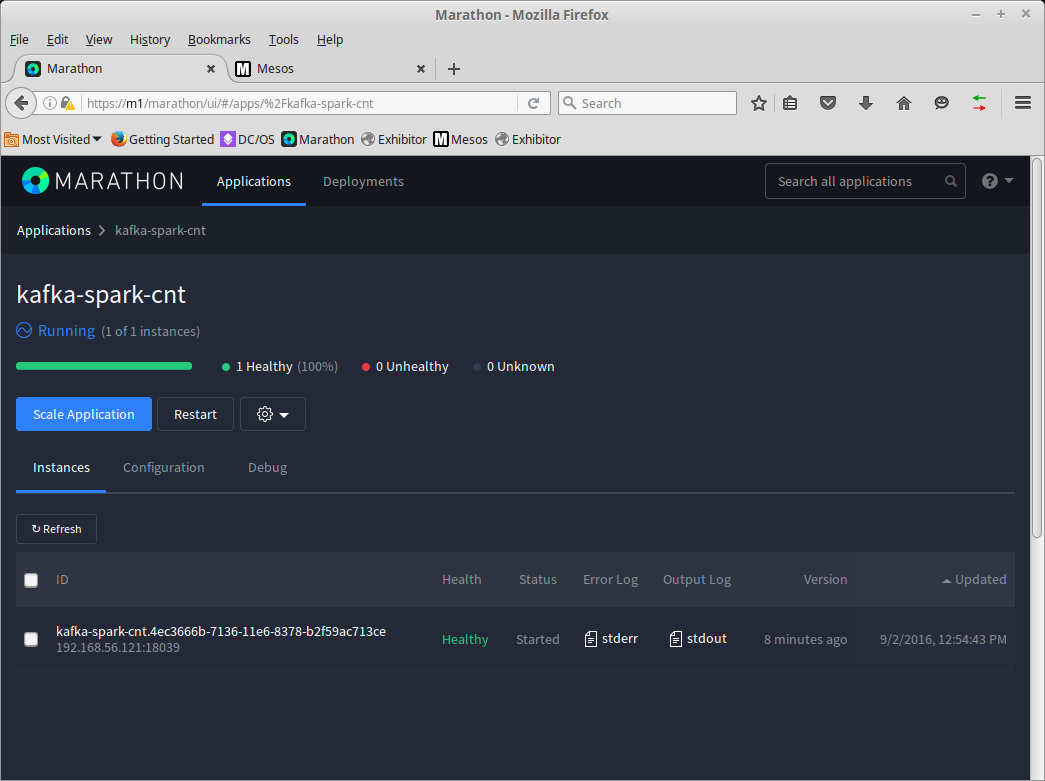
Task: Open Getting Started bookmark
Action: (x=163, y=139)
